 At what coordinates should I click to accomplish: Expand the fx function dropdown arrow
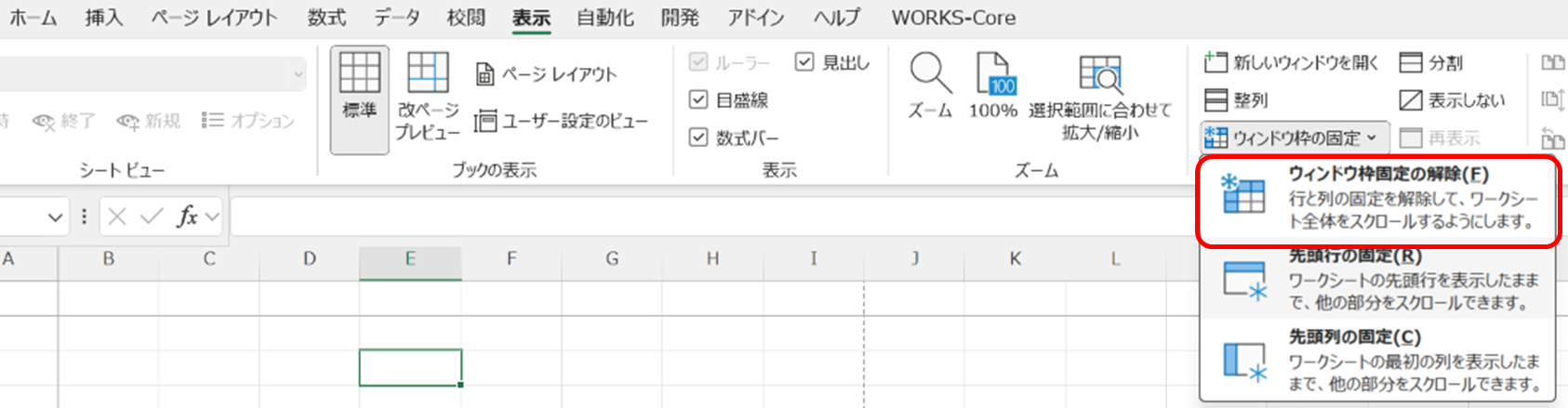tap(213, 217)
